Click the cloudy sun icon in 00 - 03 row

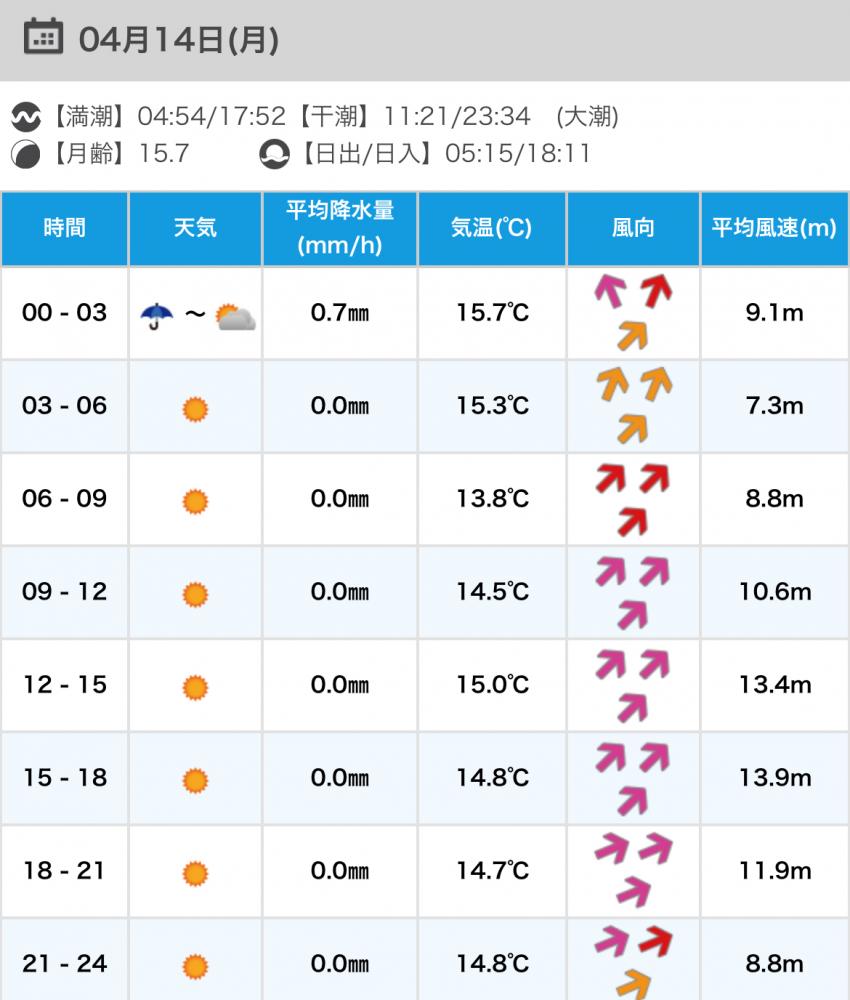point(235,318)
